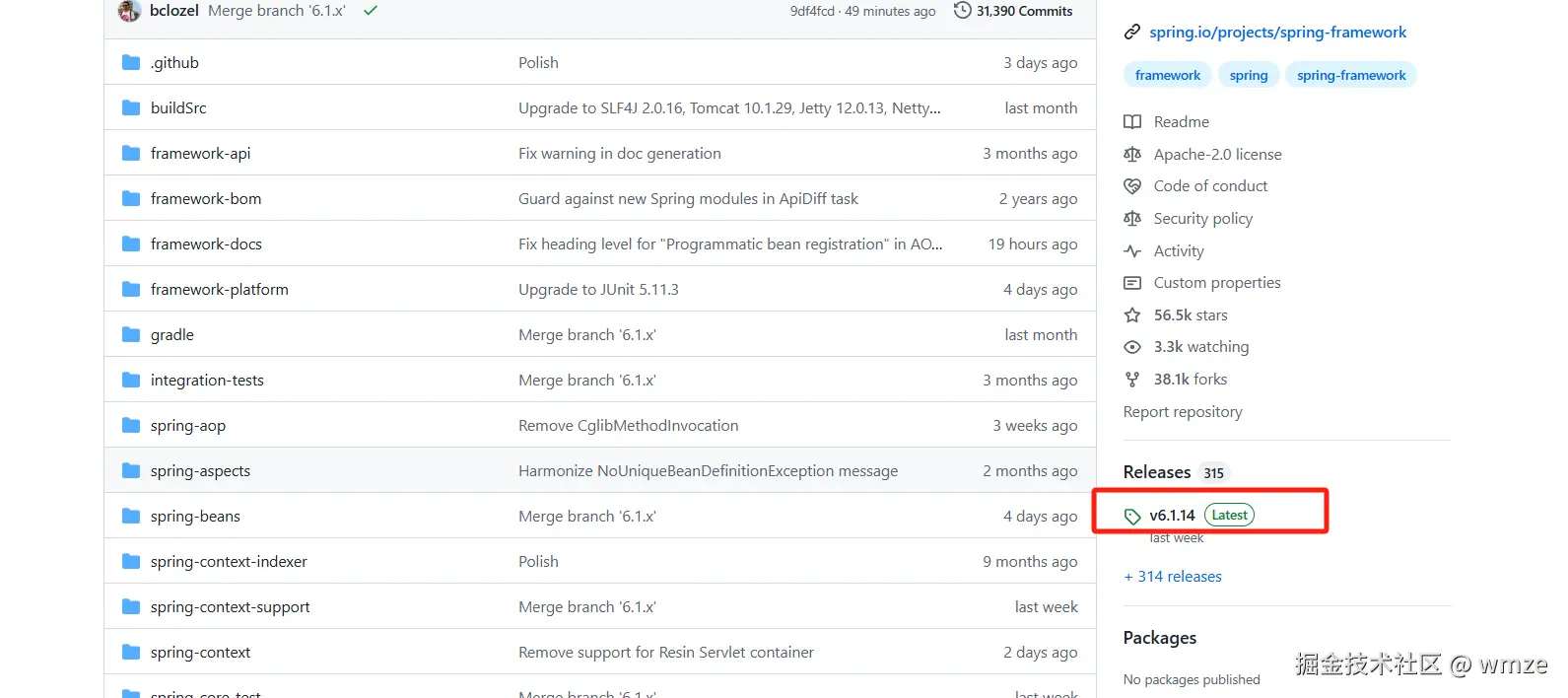The width and height of the screenshot is (1568, 698).
Task: Click the buildSrc folder icon
Action: (x=131, y=107)
